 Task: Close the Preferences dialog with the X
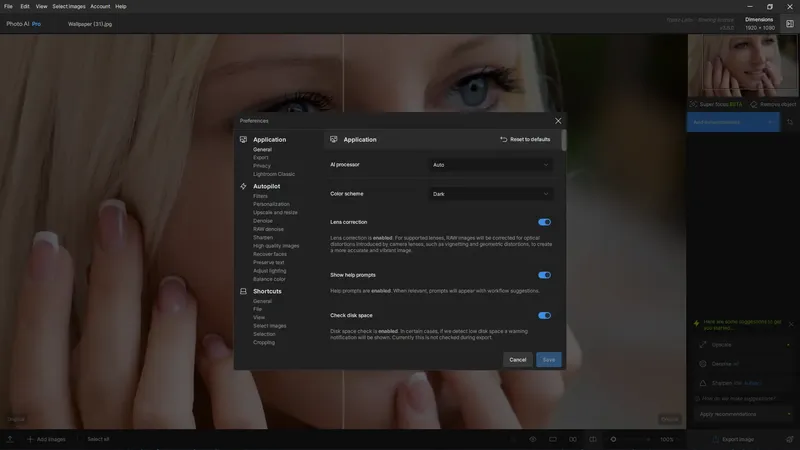pyautogui.click(x=558, y=121)
